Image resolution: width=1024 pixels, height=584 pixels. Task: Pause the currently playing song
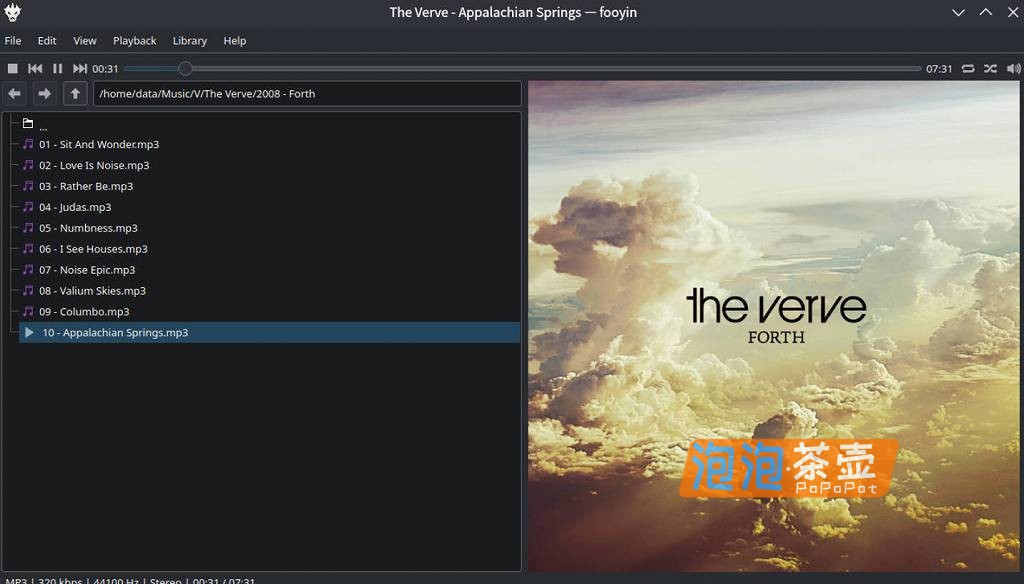pyautogui.click(x=57, y=68)
